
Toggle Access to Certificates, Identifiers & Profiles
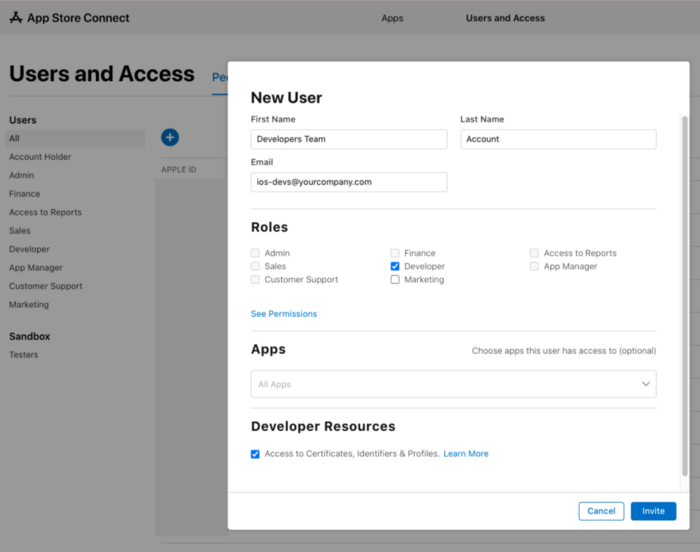256,454
